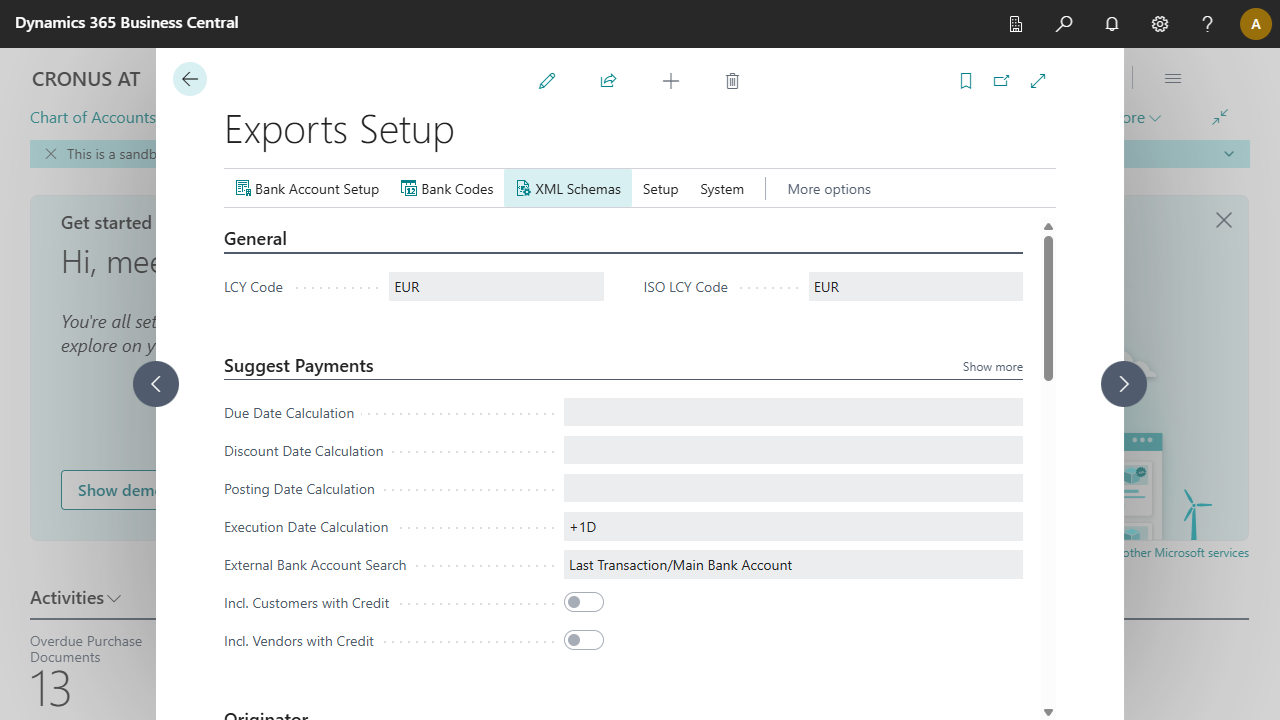The width and height of the screenshot is (1280, 720).
Task: Go to next record arrow
Action: click(1124, 384)
